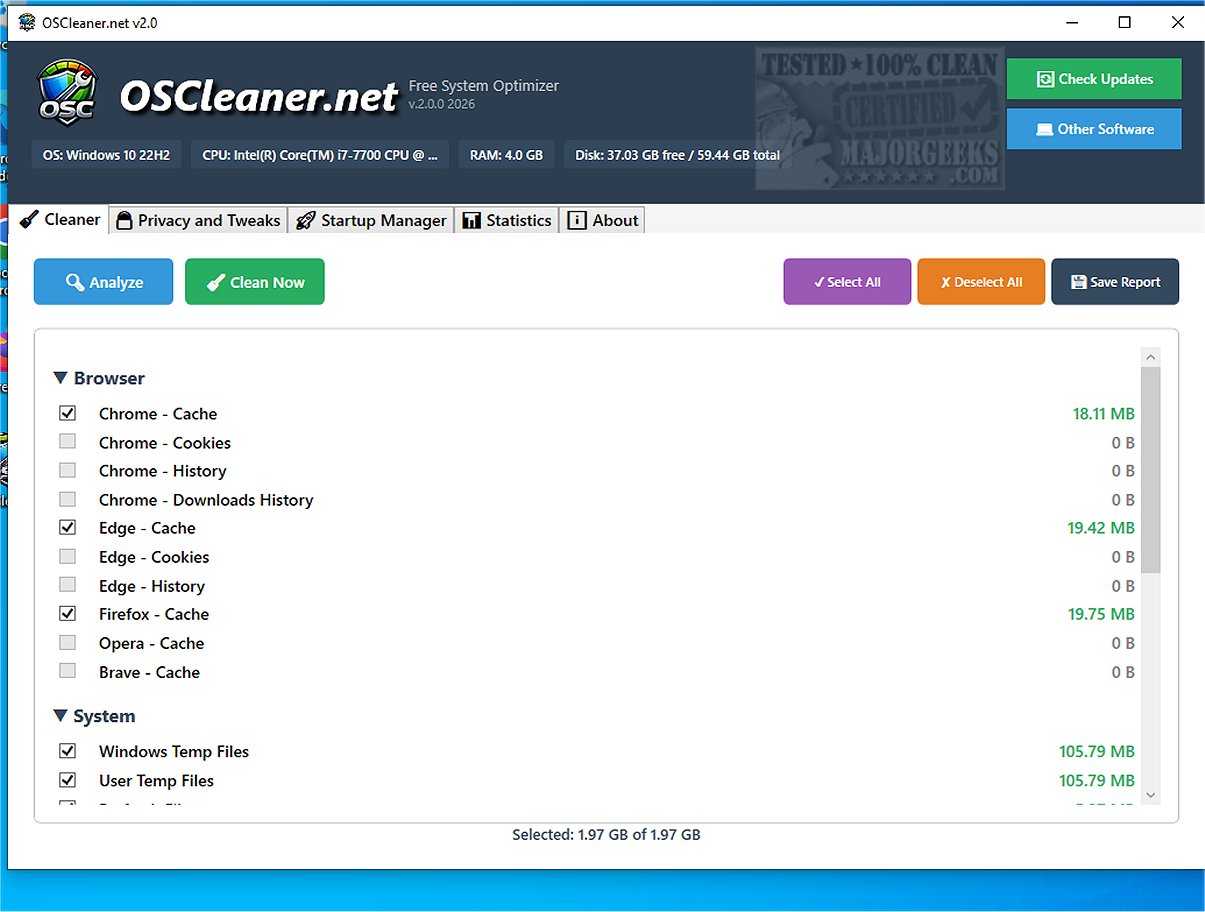Open the Privacy and Tweaks tab
Screen dimensions: 1205x912
tap(199, 221)
